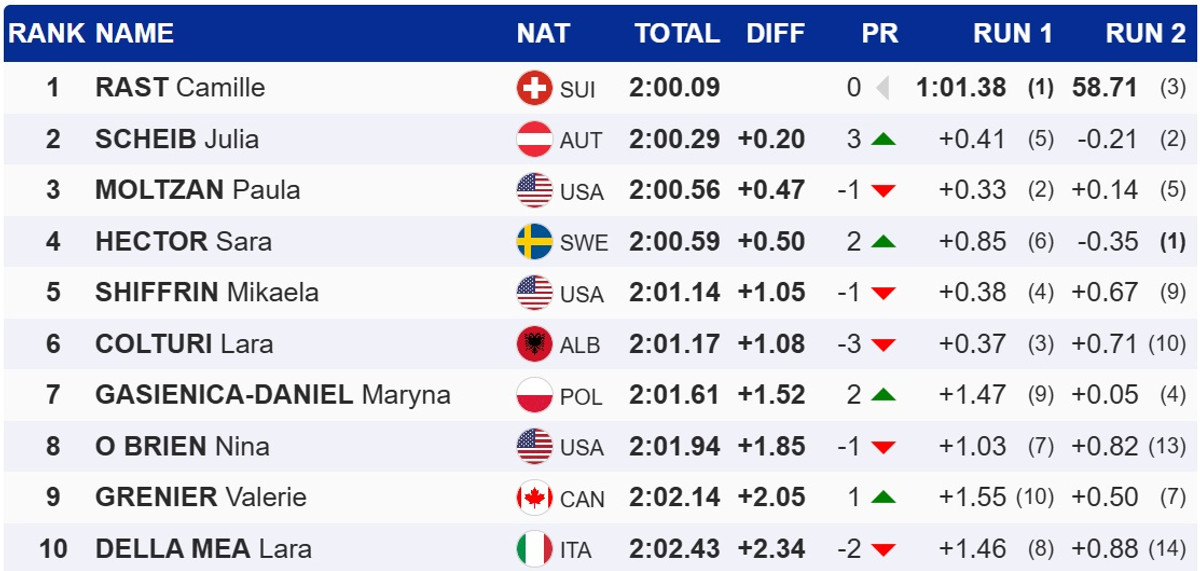Click the gray left arrow in Rast's row
Image resolution: width=1200 pixels, height=571 pixels.
882,88
